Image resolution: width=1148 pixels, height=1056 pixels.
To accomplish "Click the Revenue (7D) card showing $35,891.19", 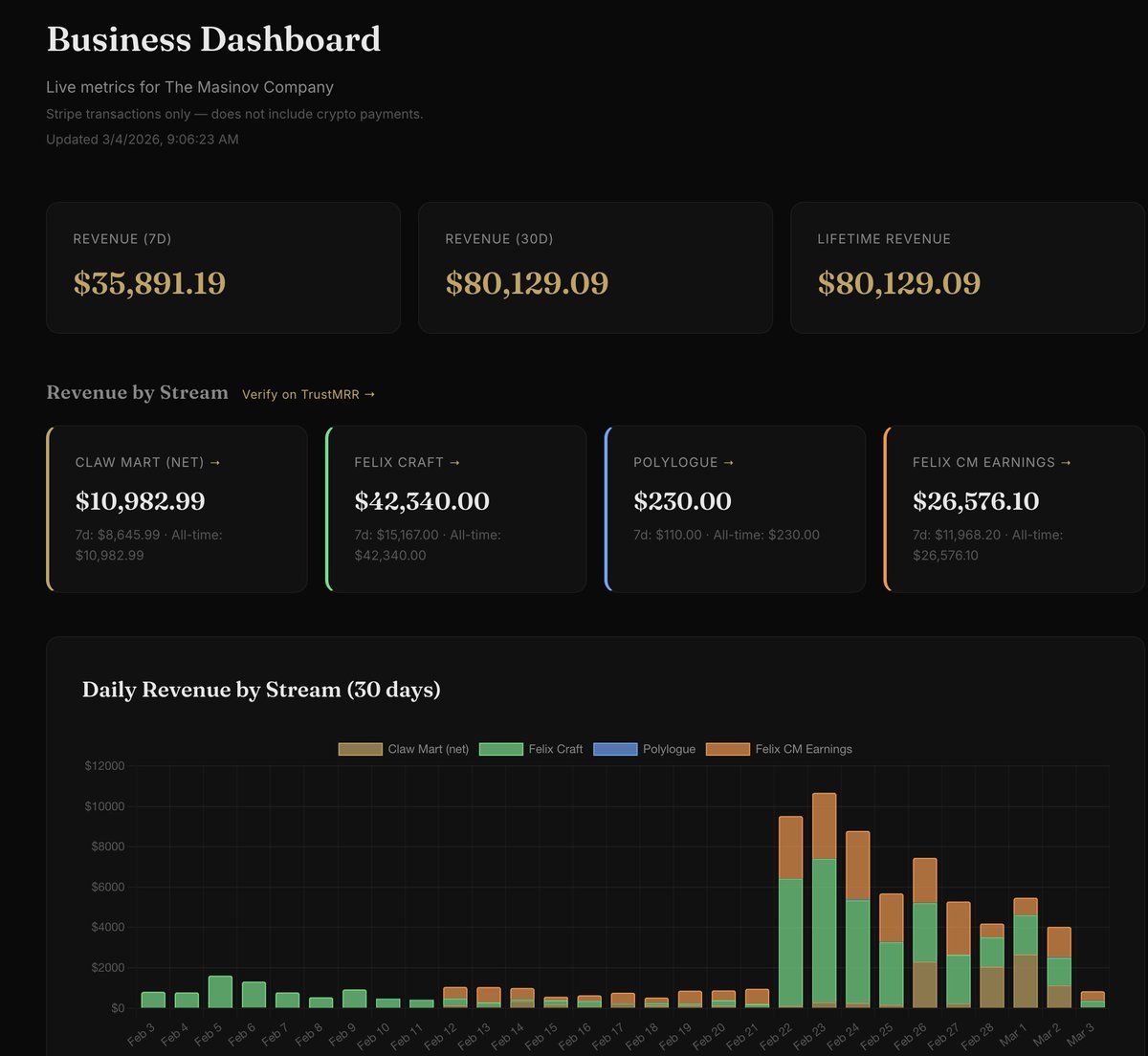I will (x=223, y=268).
